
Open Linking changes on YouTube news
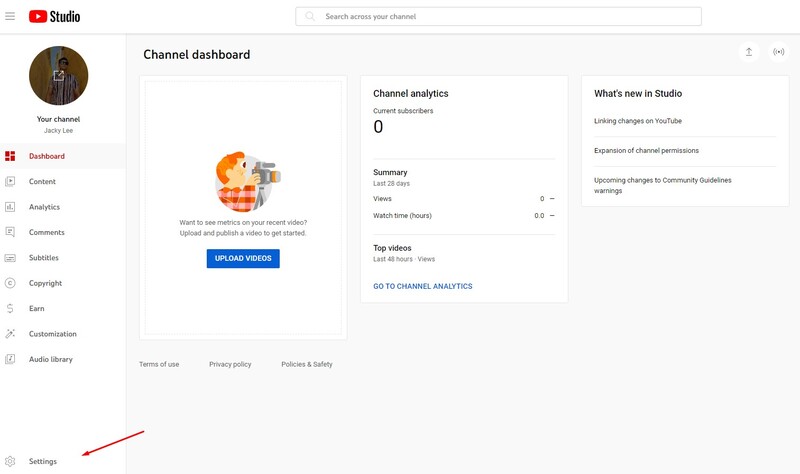[x=638, y=121]
